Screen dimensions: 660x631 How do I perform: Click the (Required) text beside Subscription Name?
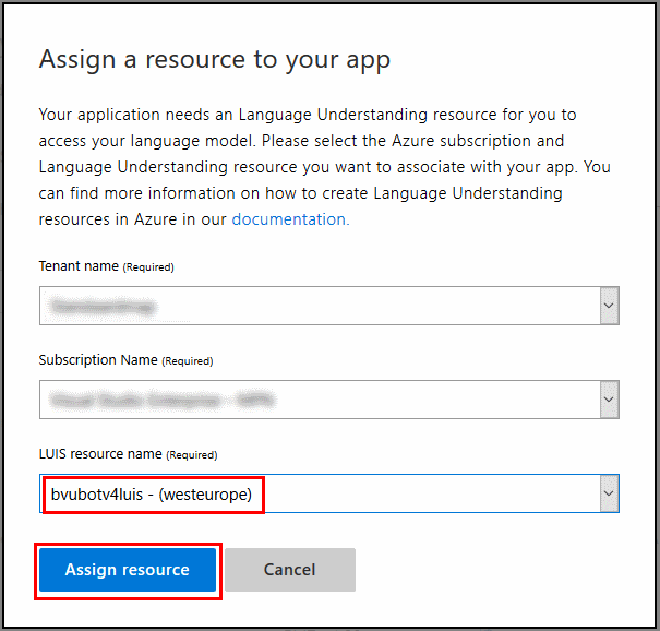(187, 361)
